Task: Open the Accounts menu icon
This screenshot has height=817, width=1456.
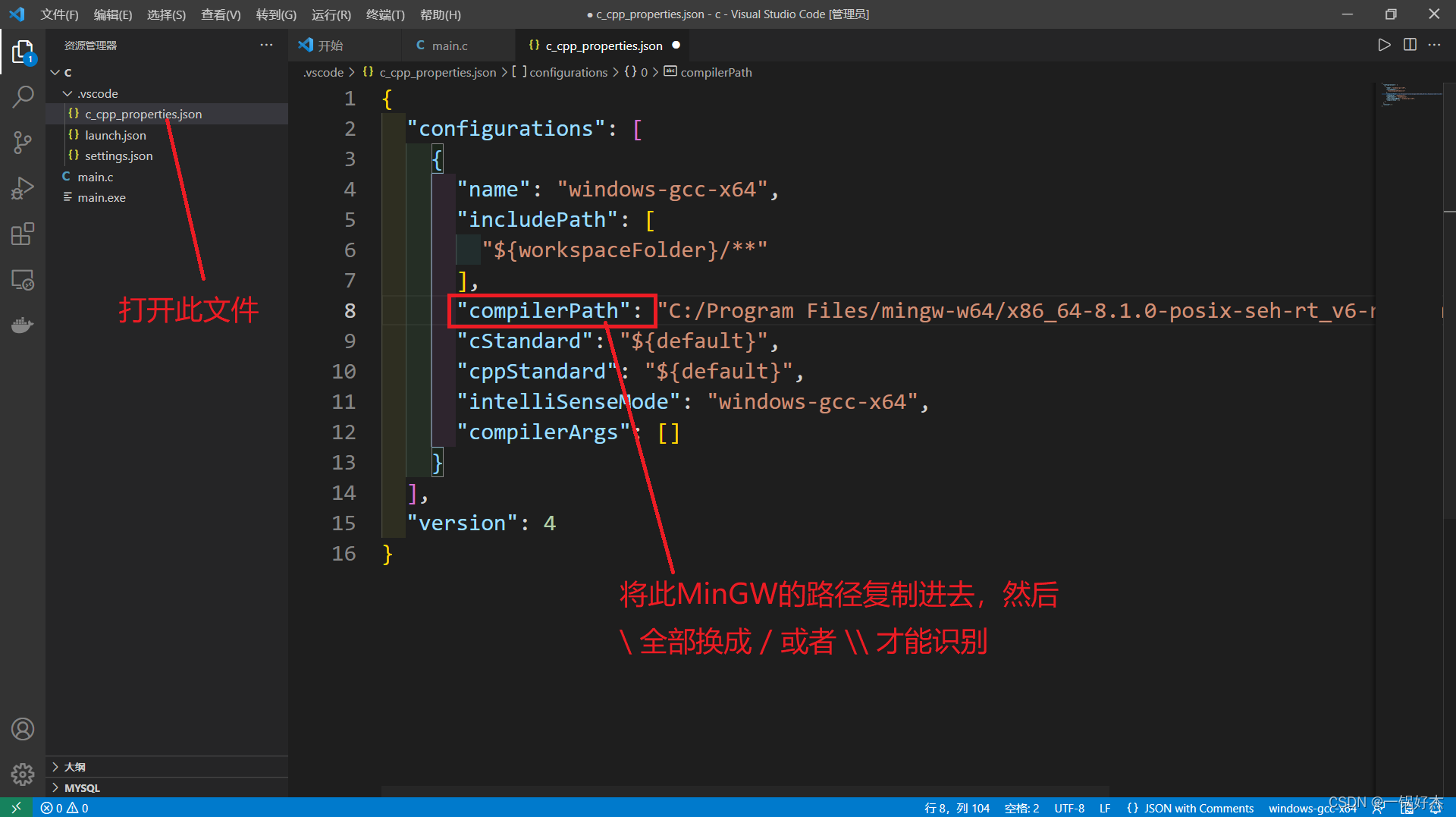Action: click(x=23, y=729)
